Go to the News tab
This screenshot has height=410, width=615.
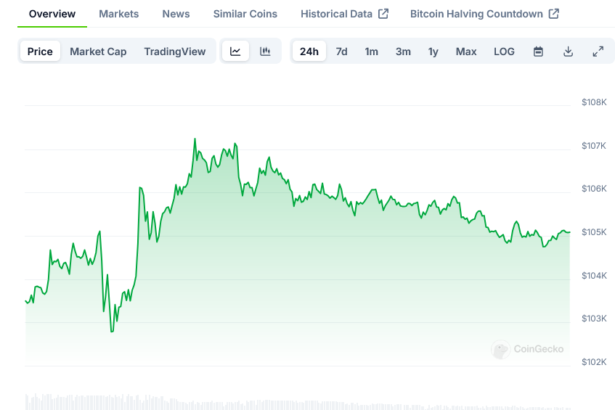click(176, 14)
